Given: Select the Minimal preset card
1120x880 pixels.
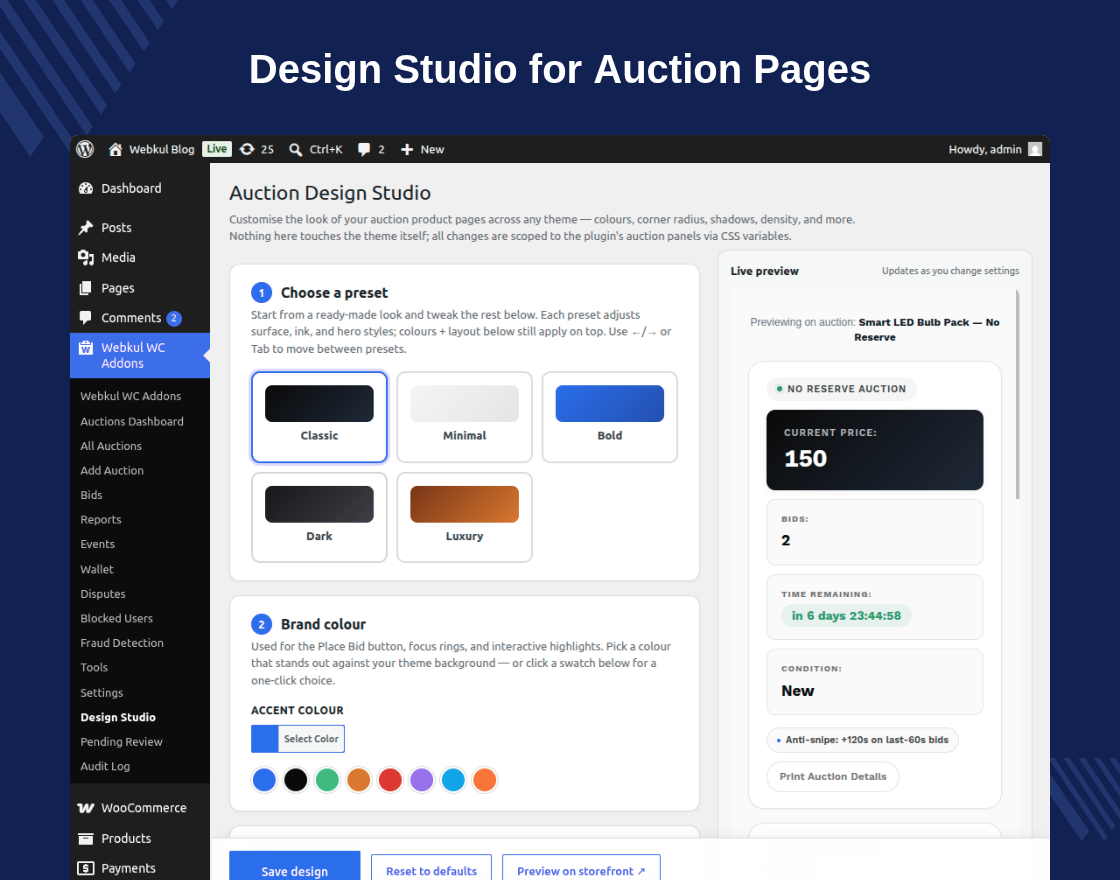Looking at the screenshot, I should 464,417.
